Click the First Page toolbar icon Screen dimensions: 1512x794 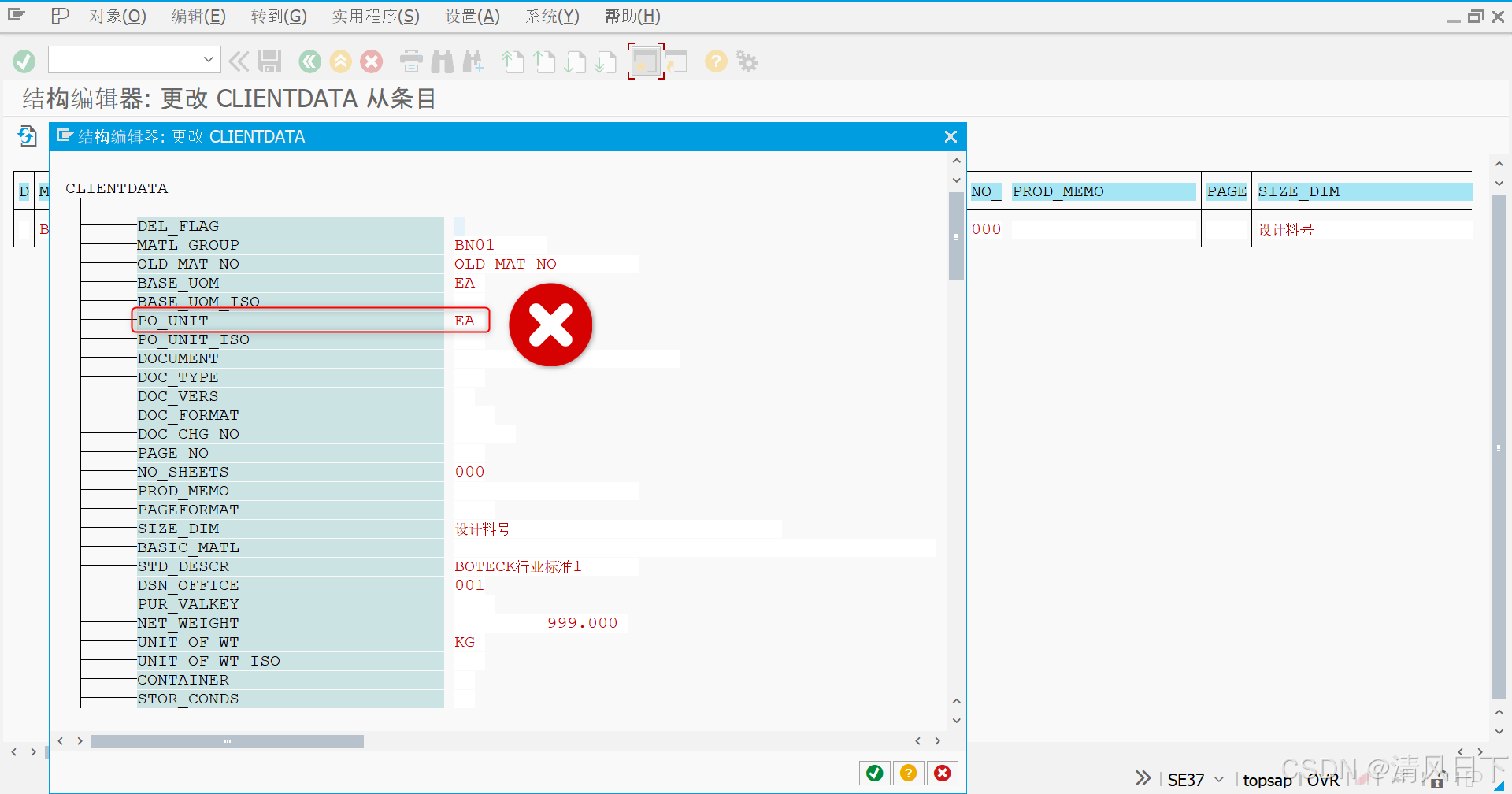pos(513,61)
